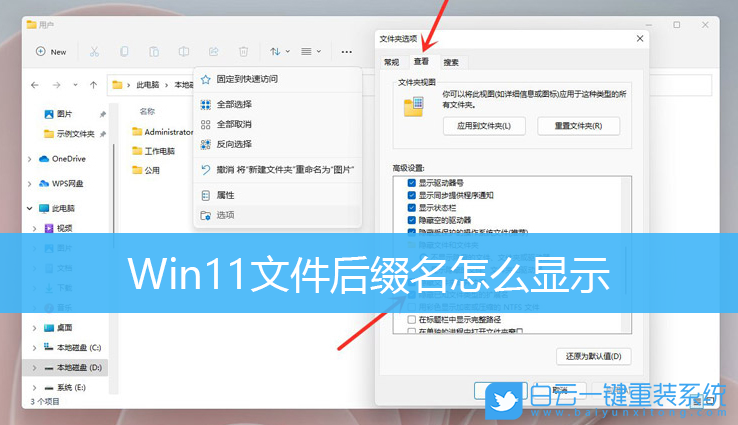The image size is (738, 425).
Task: Click the 视频 folder icon
Action: (x=49, y=228)
